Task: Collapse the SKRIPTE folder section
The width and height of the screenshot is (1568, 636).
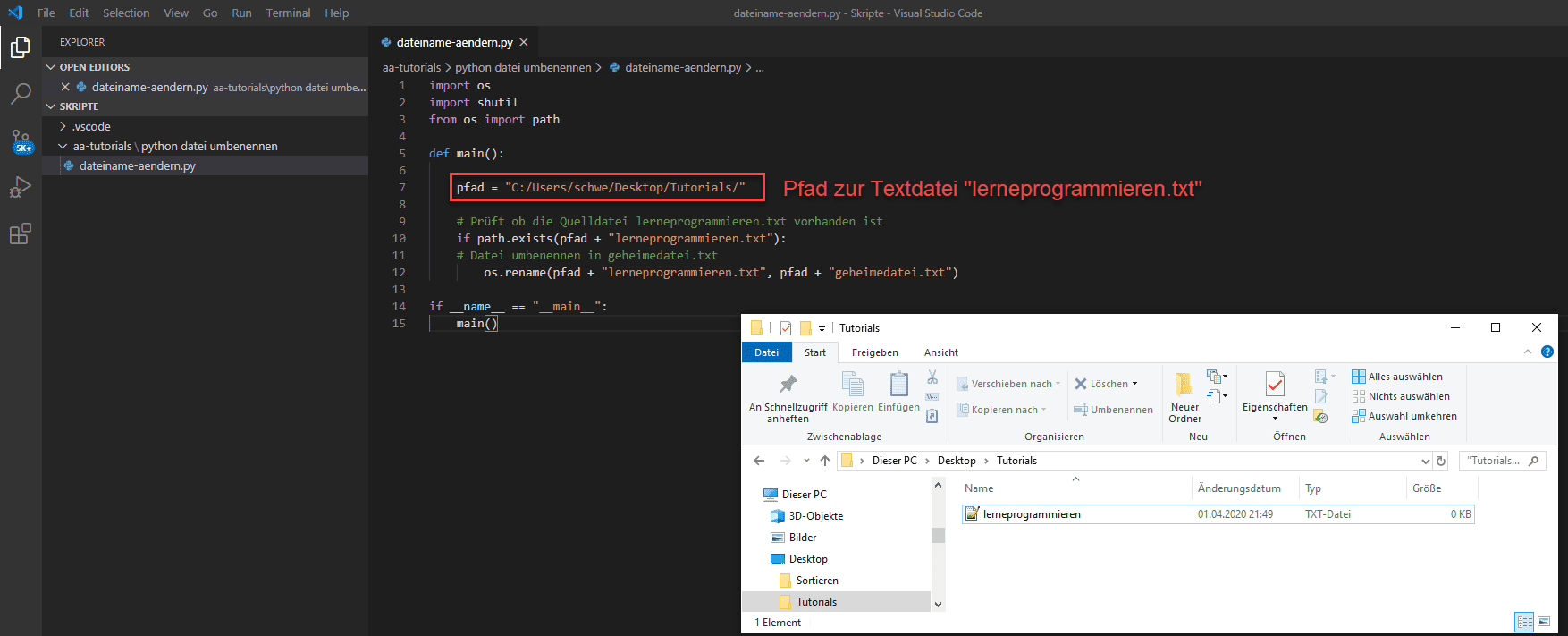Action: point(51,106)
